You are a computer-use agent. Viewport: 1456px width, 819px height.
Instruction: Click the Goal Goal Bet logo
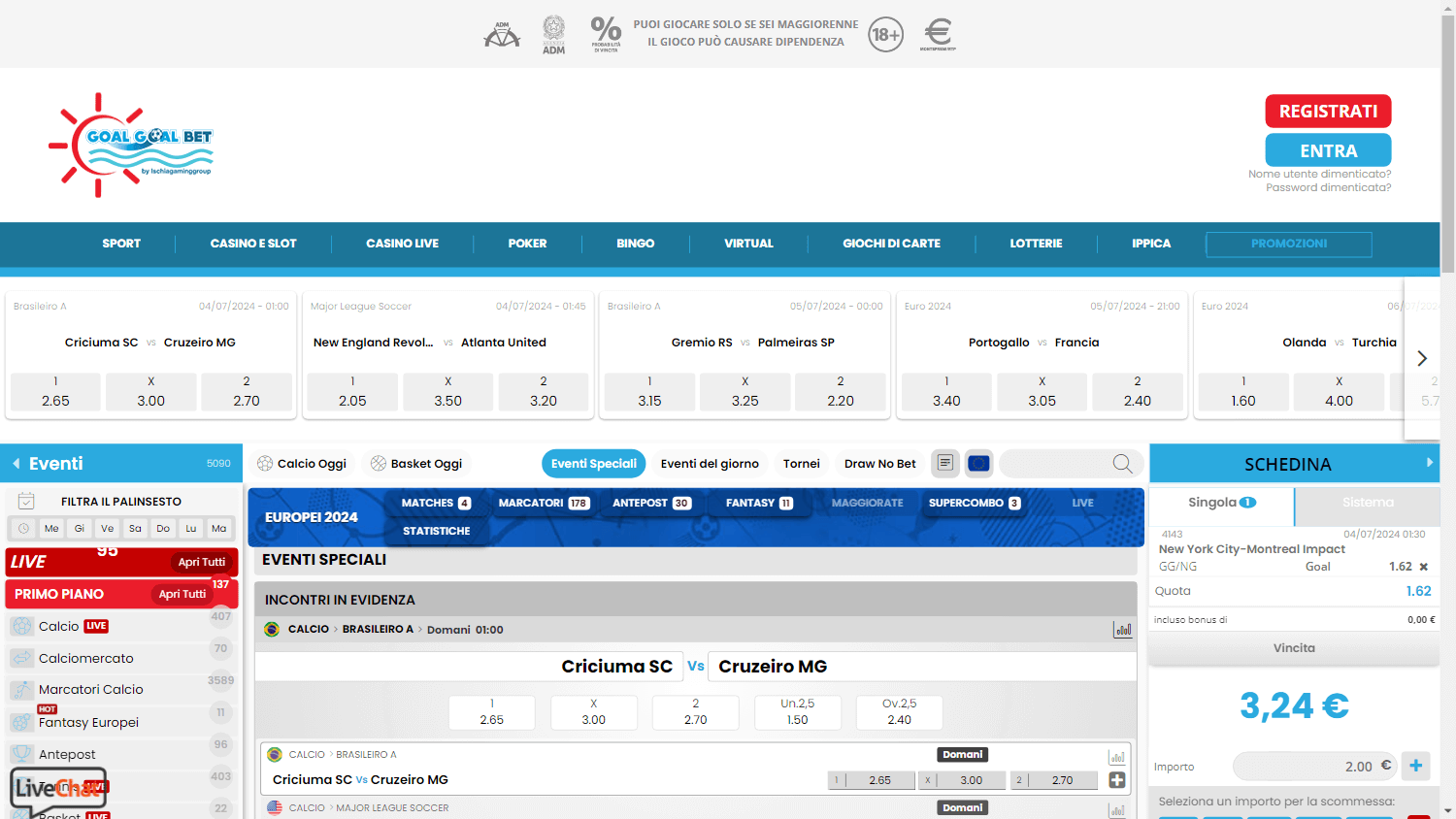coord(131,146)
